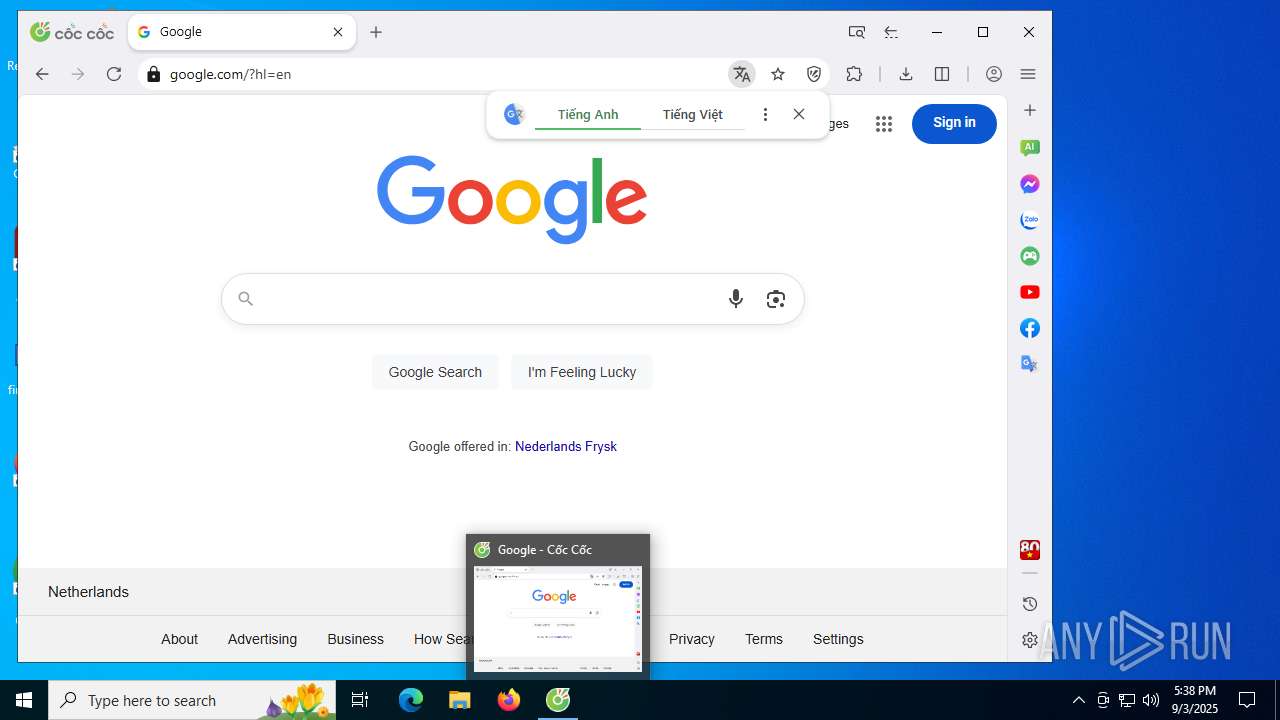Click the site security lock icon
This screenshot has width=1280, height=720.
(153, 74)
